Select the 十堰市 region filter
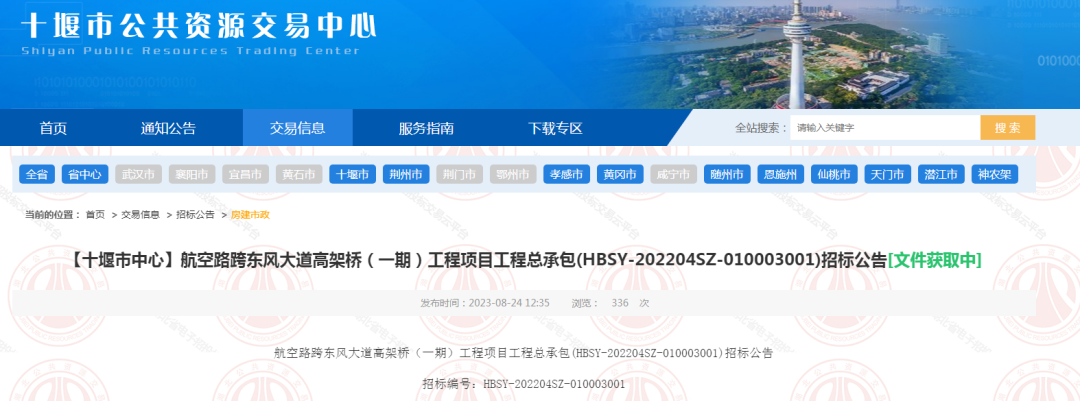The height and width of the screenshot is (401, 1080). (353, 174)
